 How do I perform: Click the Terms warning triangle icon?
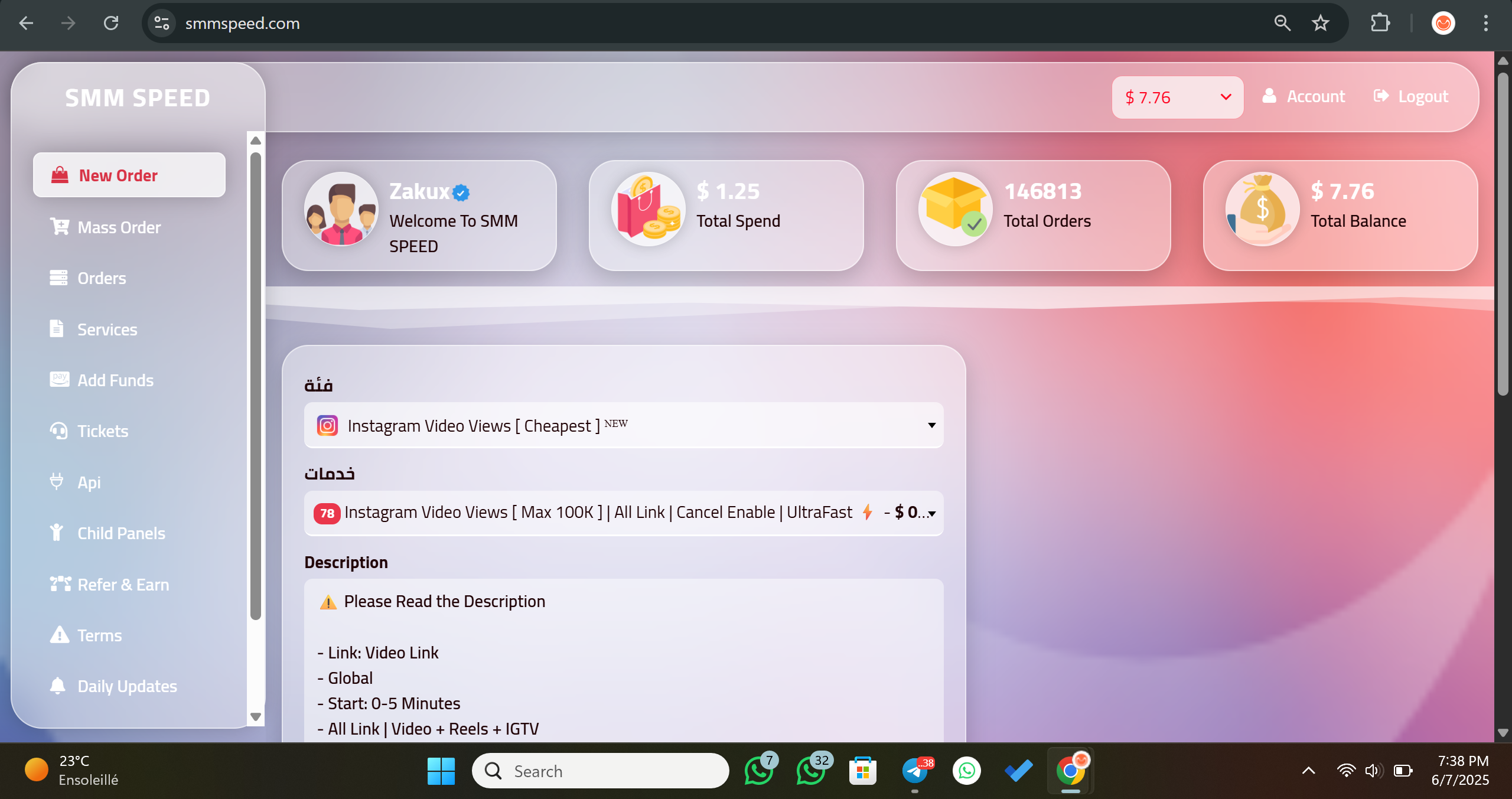[59, 635]
